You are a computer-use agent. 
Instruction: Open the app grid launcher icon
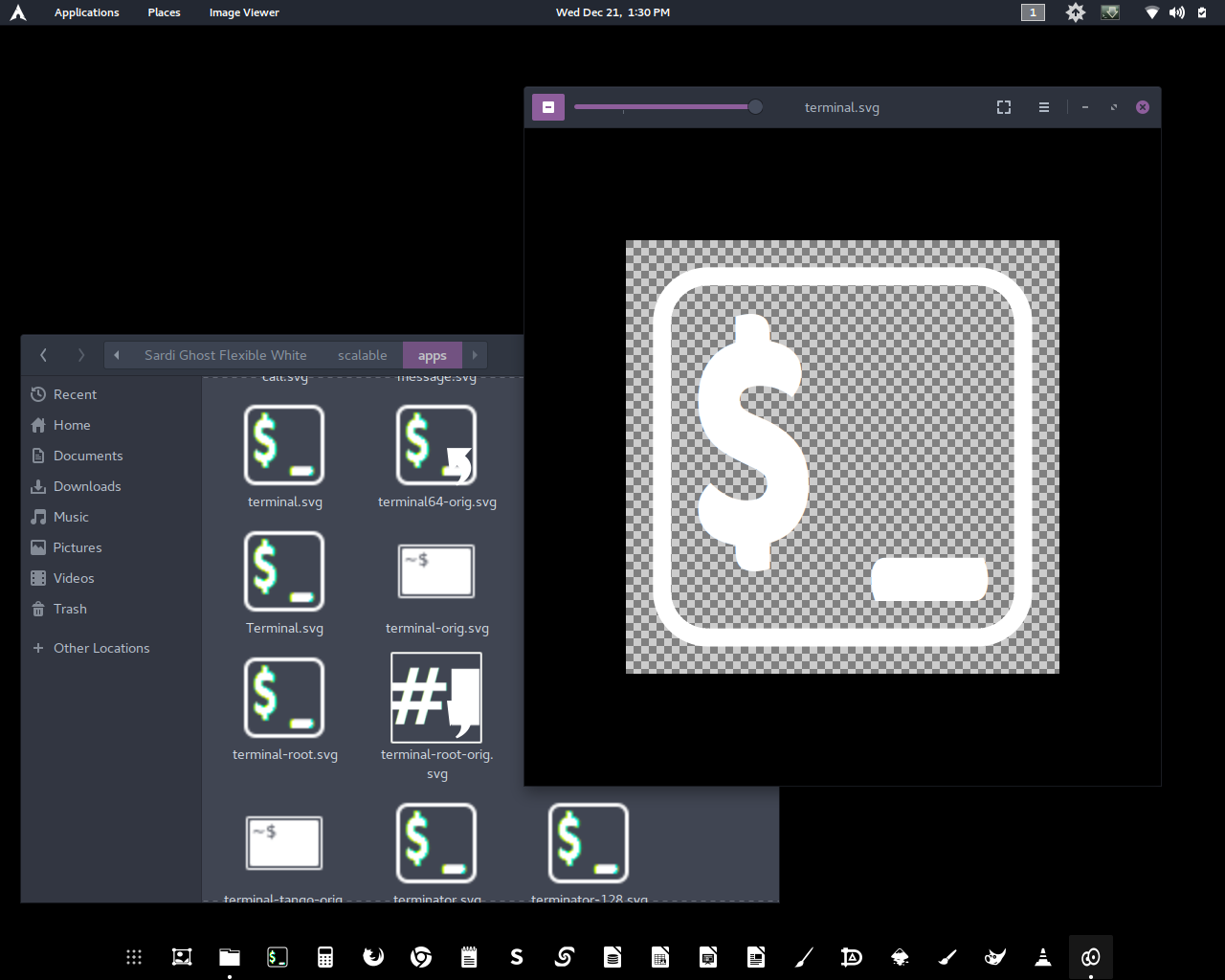(134, 957)
